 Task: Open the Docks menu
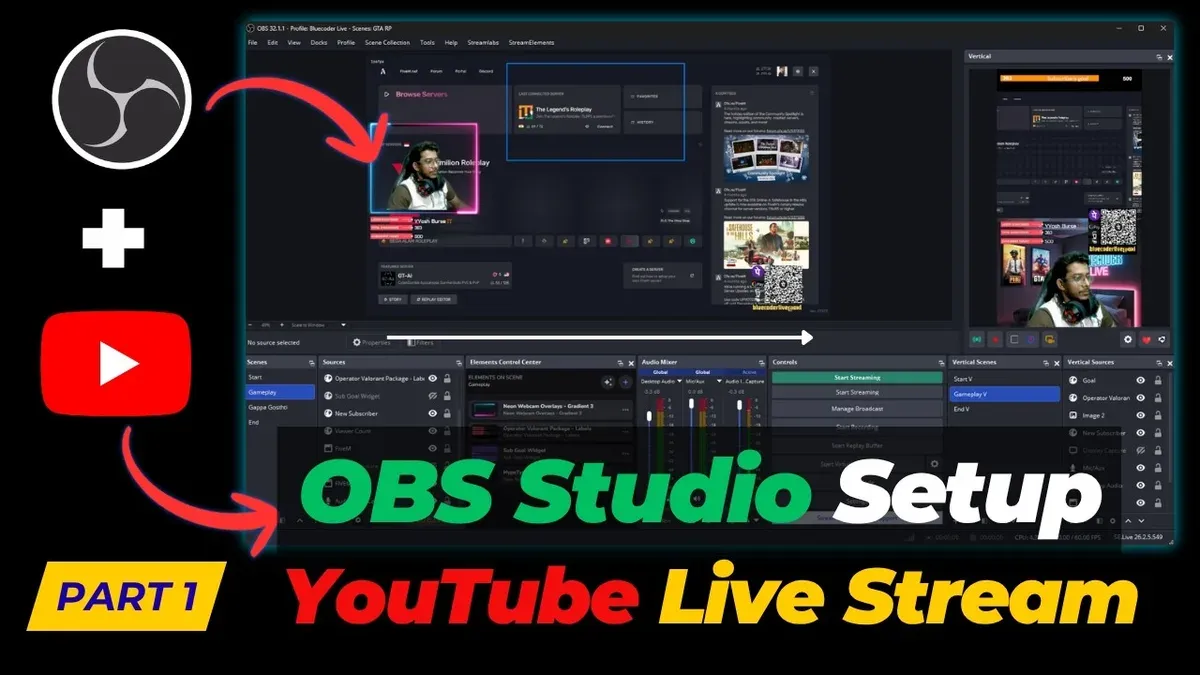[x=319, y=43]
